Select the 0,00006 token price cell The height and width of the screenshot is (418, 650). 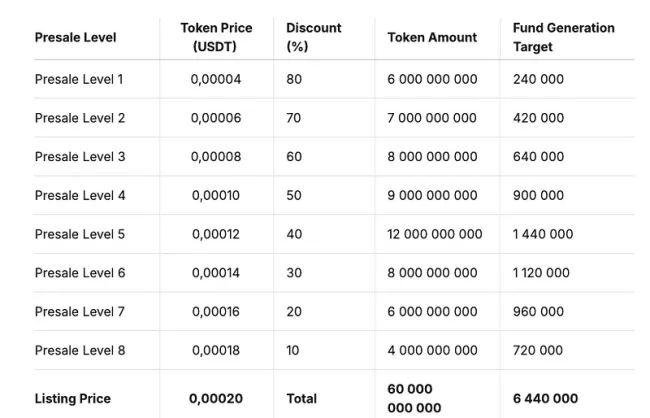pyautogui.click(x=216, y=118)
